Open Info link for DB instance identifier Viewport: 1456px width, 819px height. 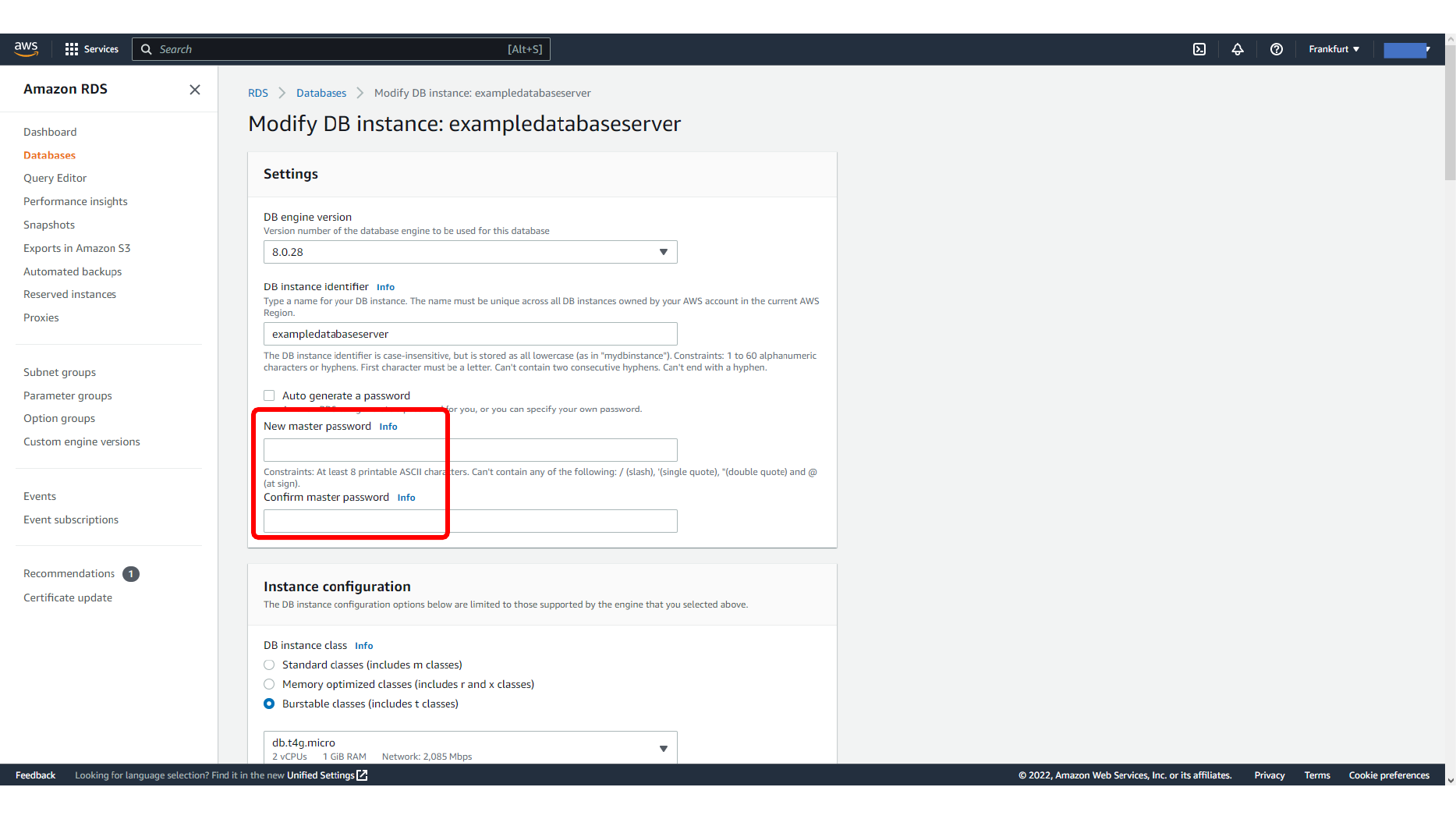pos(385,287)
